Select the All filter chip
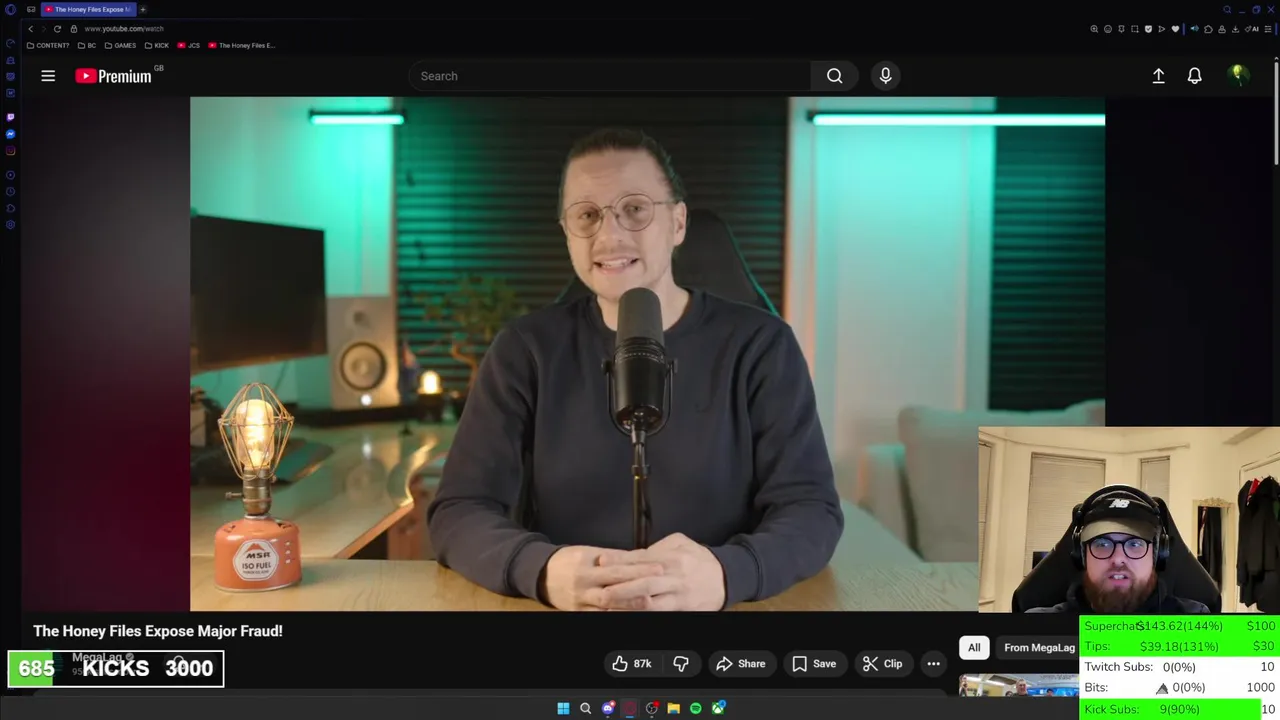Viewport: 1280px width, 720px height. click(974, 648)
